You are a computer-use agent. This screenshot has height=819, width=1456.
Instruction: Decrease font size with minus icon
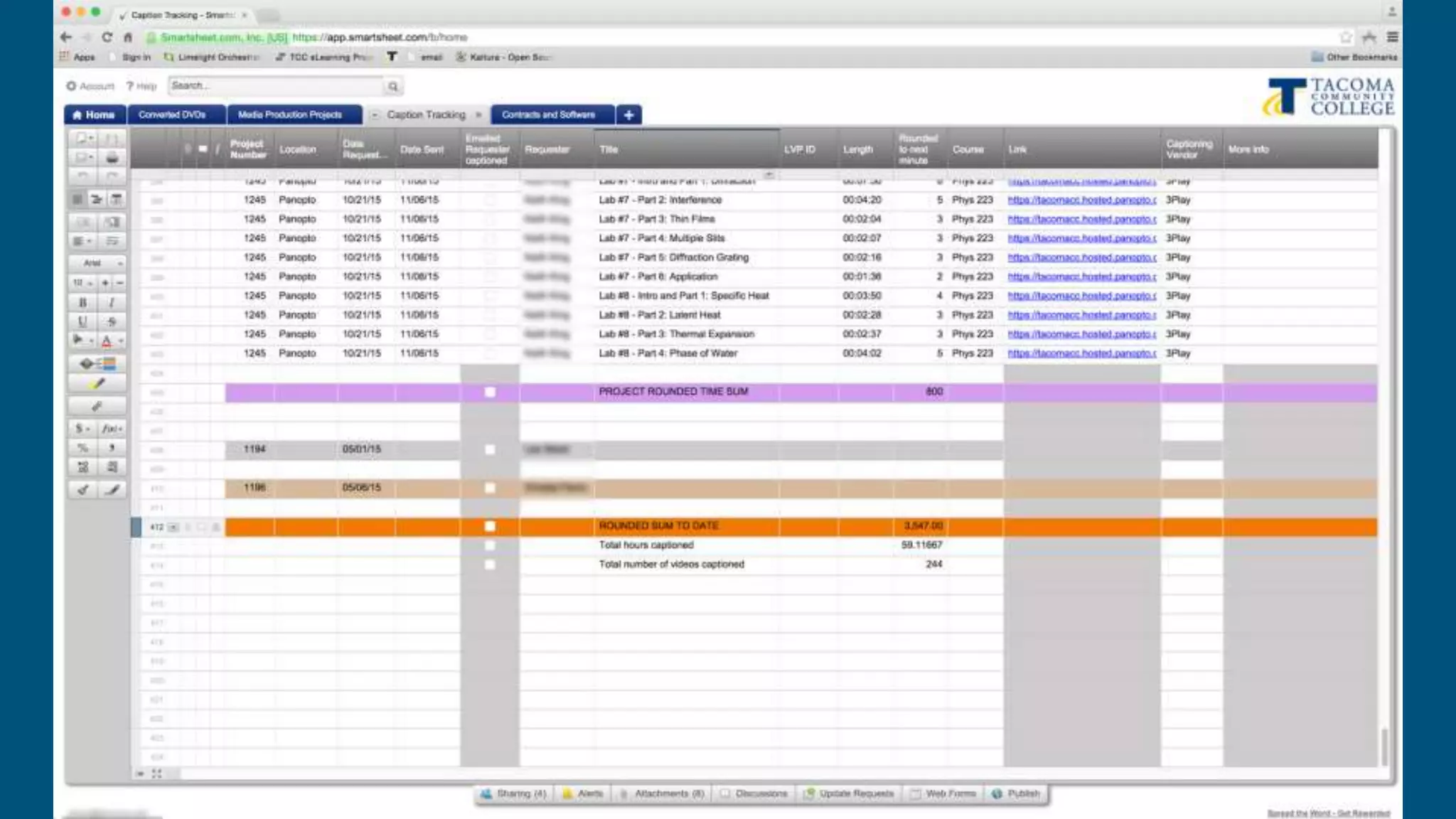[119, 282]
